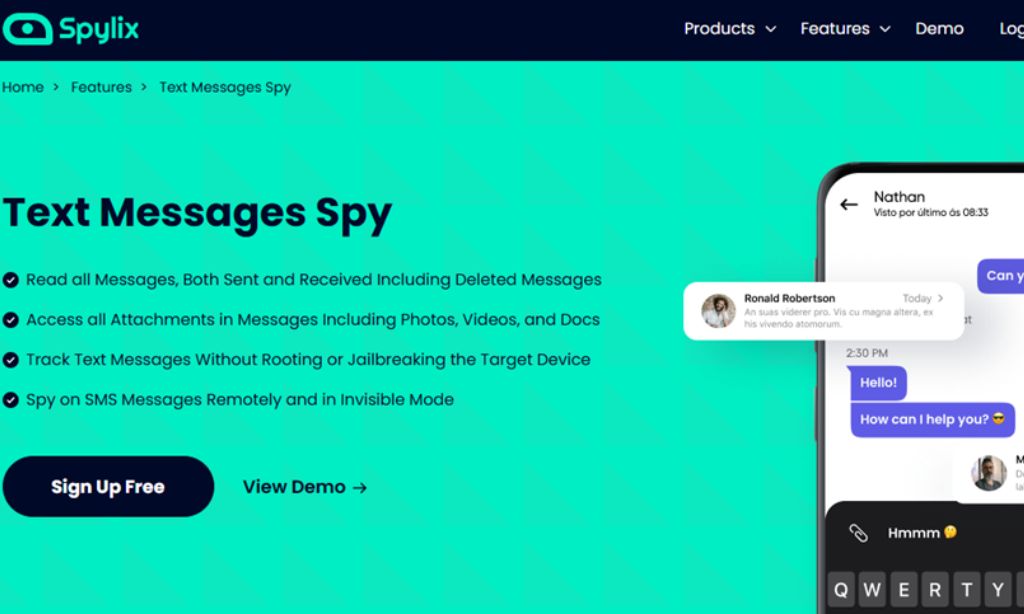Click the Text Messages Spy heading
The image size is (1024, 614).
click(197, 214)
